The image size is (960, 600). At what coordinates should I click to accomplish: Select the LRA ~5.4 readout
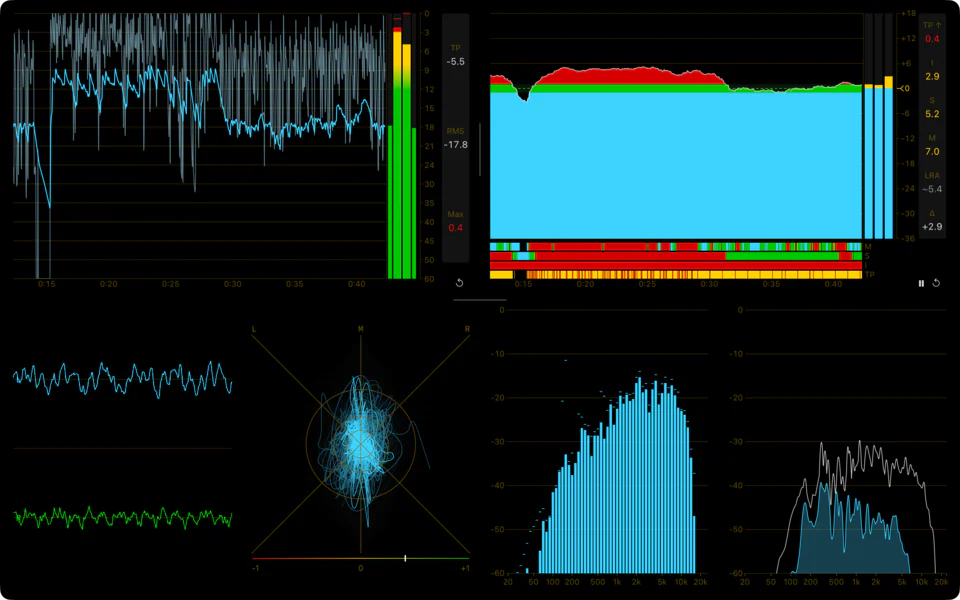(x=932, y=183)
